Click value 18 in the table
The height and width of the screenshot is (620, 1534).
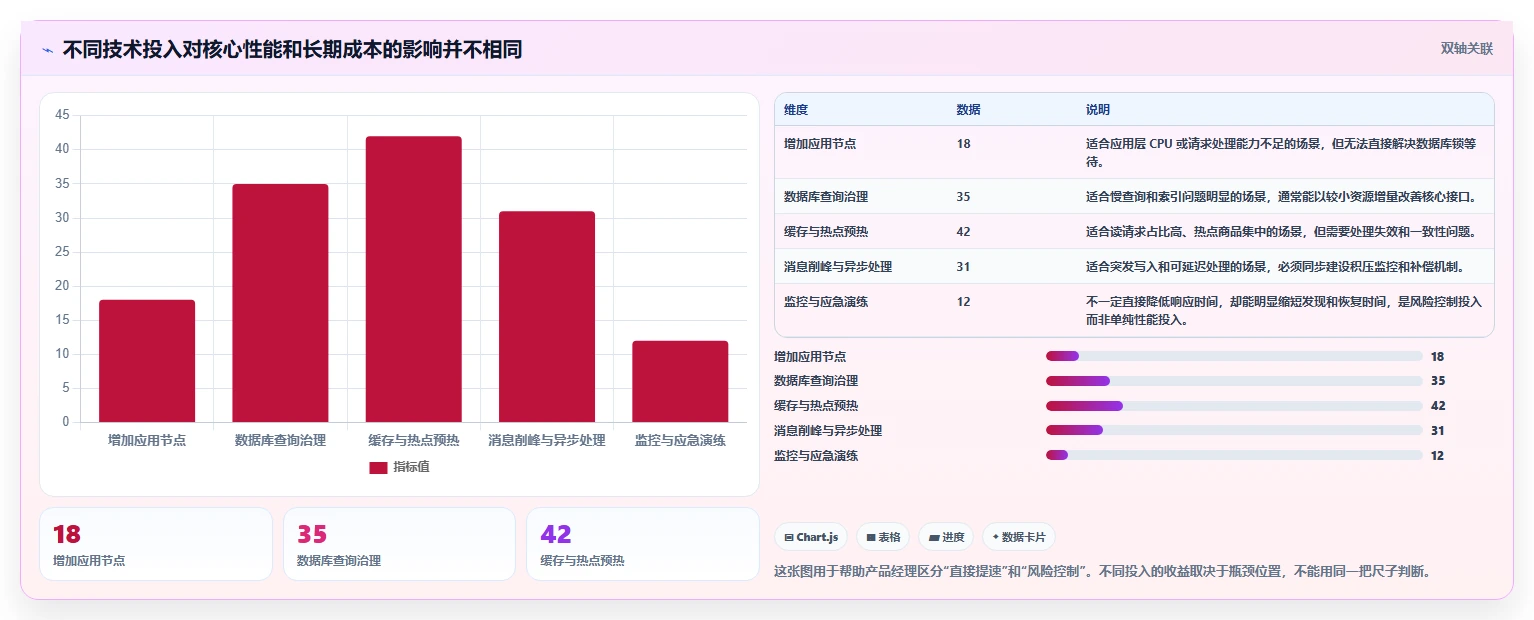tap(963, 144)
